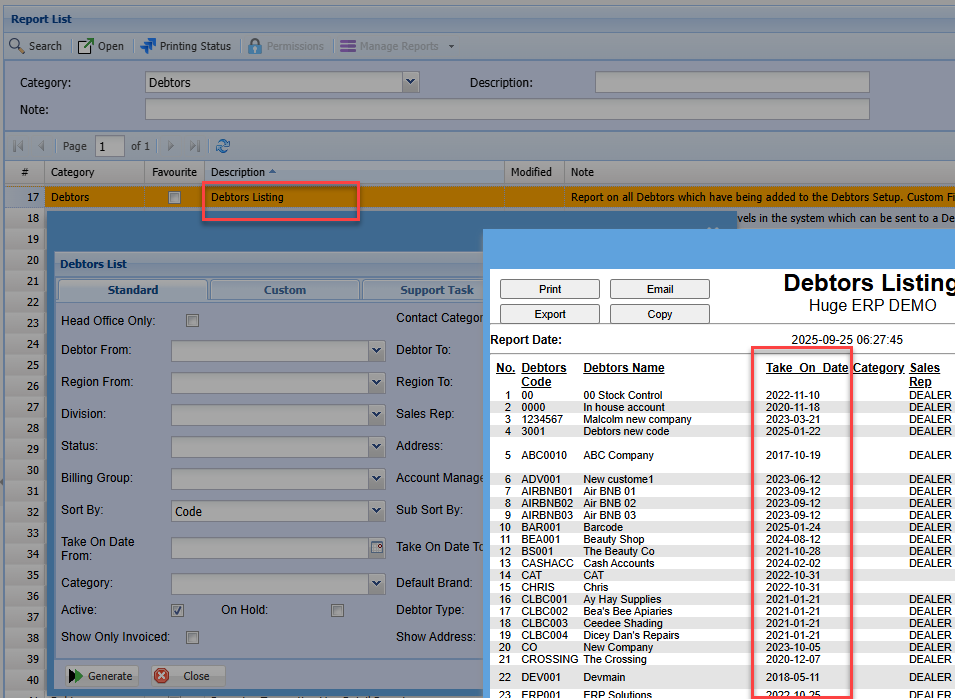
Task: Go to next page arrow in paging bar
Action: pyautogui.click(x=171, y=146)
